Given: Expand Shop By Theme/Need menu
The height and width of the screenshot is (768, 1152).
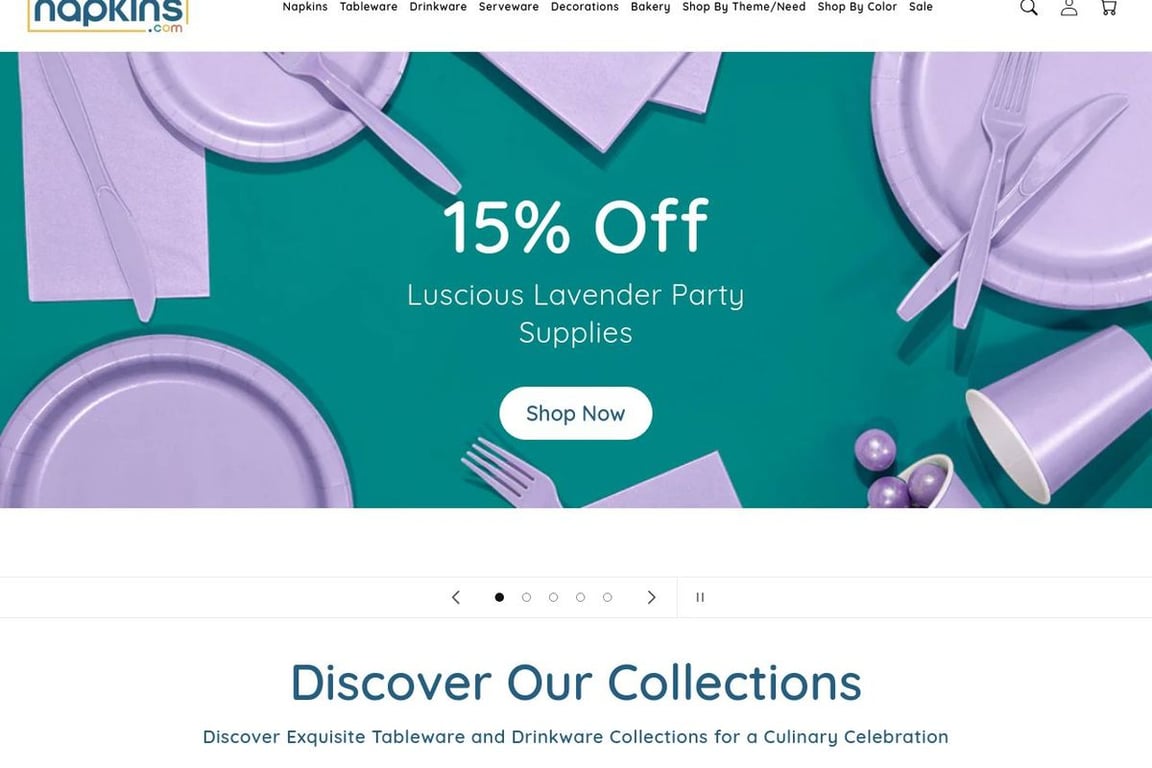Looking at the screenshot, I should click(x=744, y=7).
